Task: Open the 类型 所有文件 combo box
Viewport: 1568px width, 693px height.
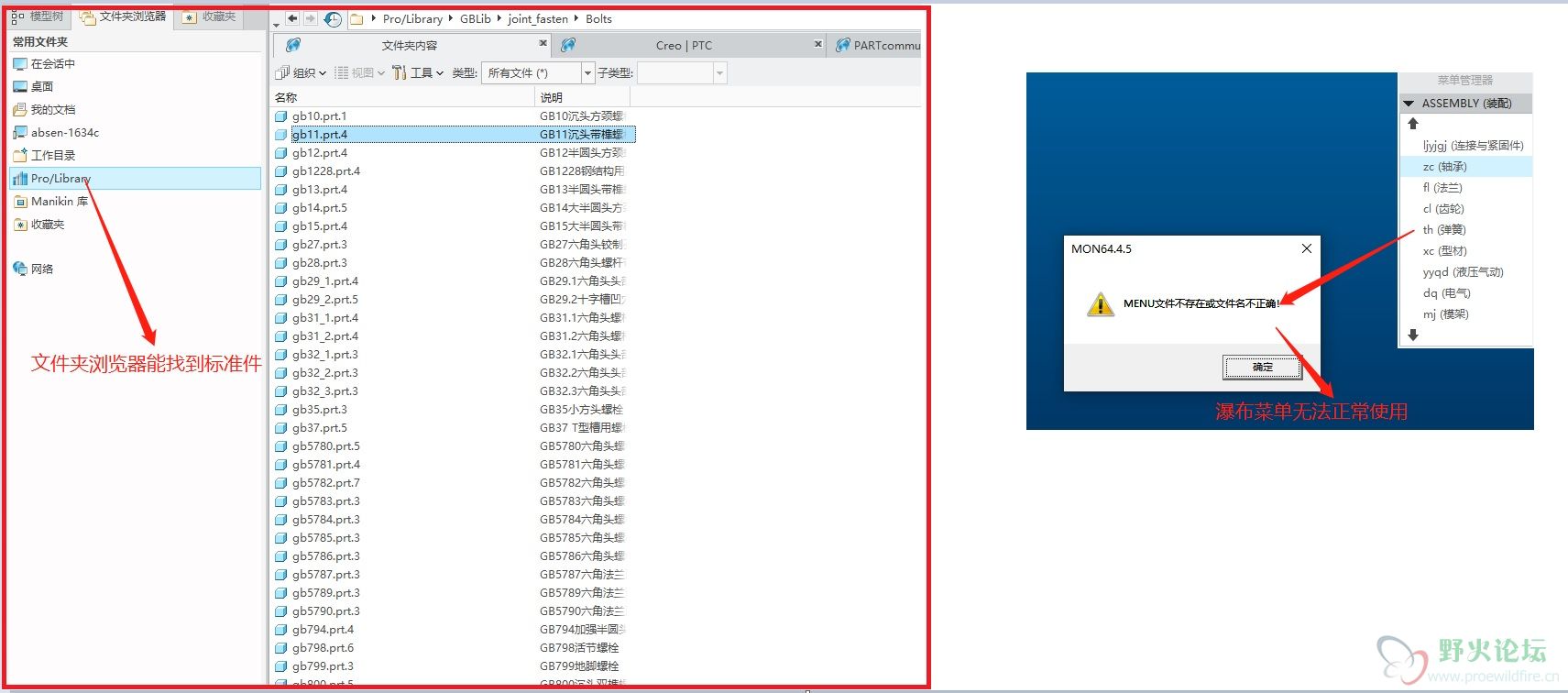Action: click(539, 72)
